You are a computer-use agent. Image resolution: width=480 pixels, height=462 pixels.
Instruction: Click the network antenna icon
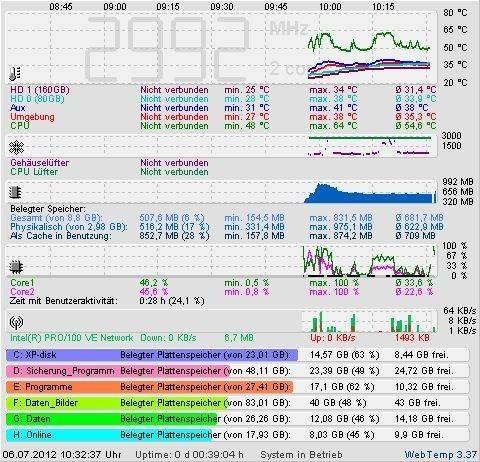tap(16, 322)
